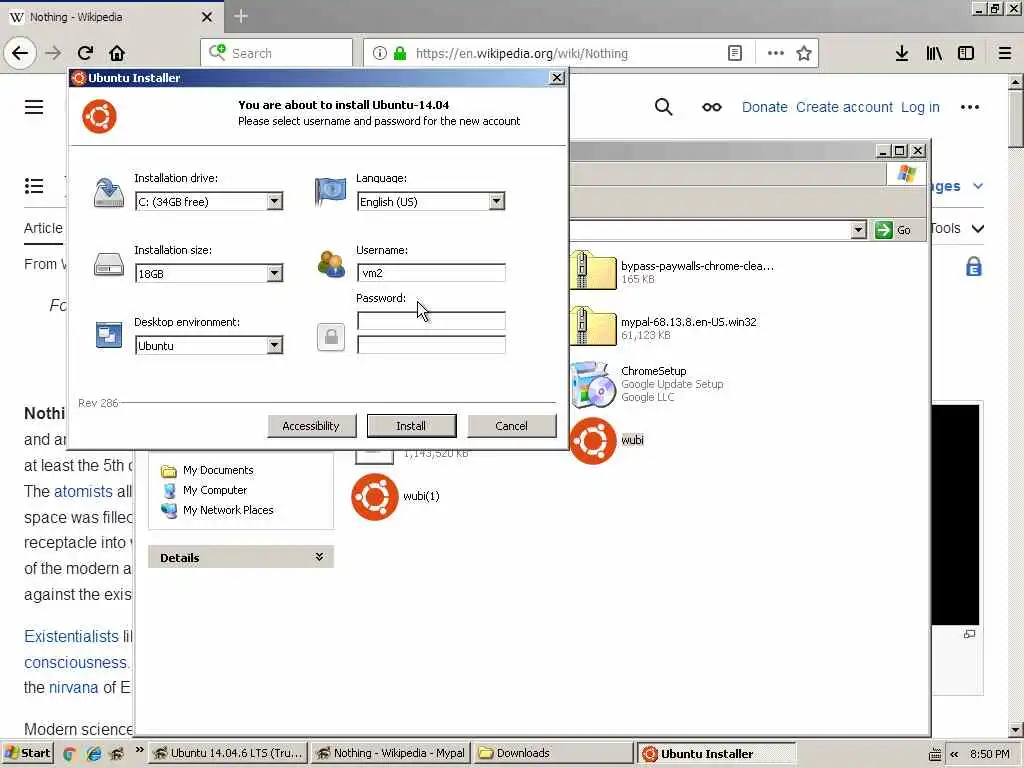Open the browser hamburger menu

[1005, 53]
